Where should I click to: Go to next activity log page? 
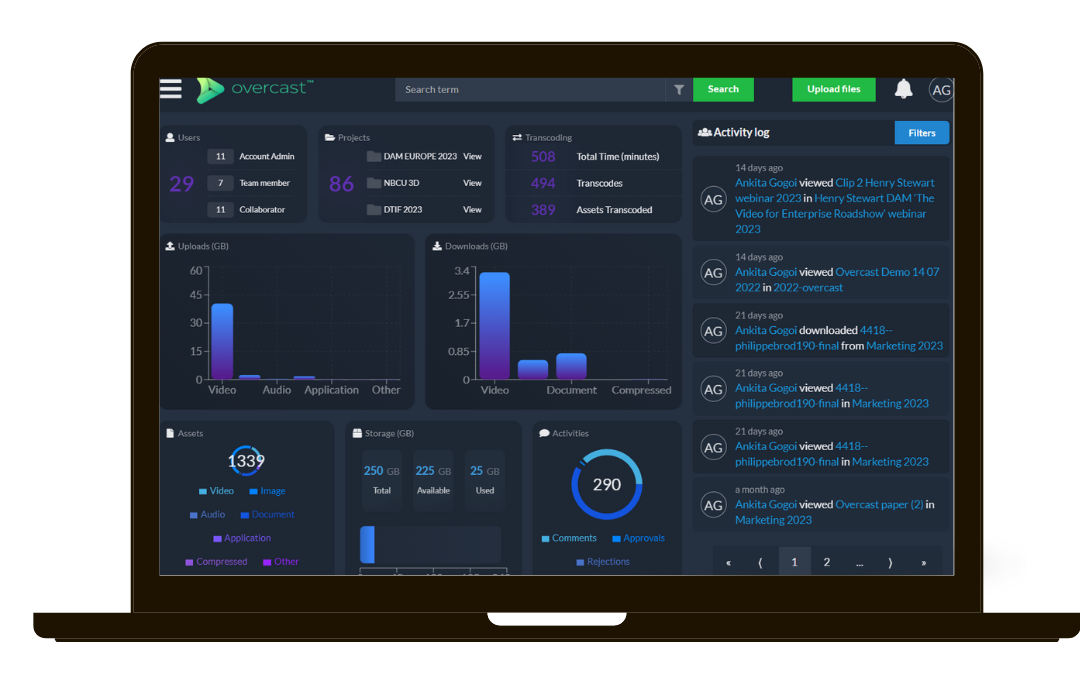coord(891,563)
